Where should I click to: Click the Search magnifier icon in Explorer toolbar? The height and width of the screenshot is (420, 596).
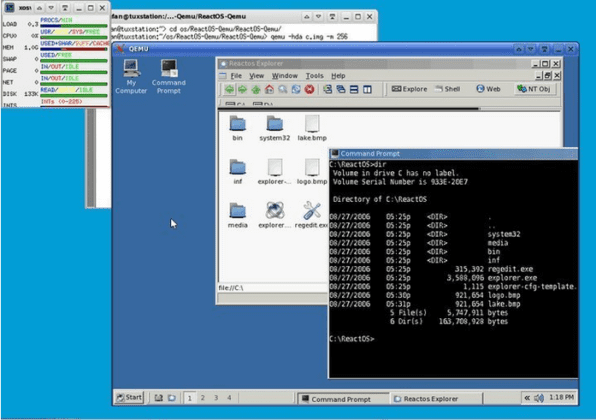282,89
